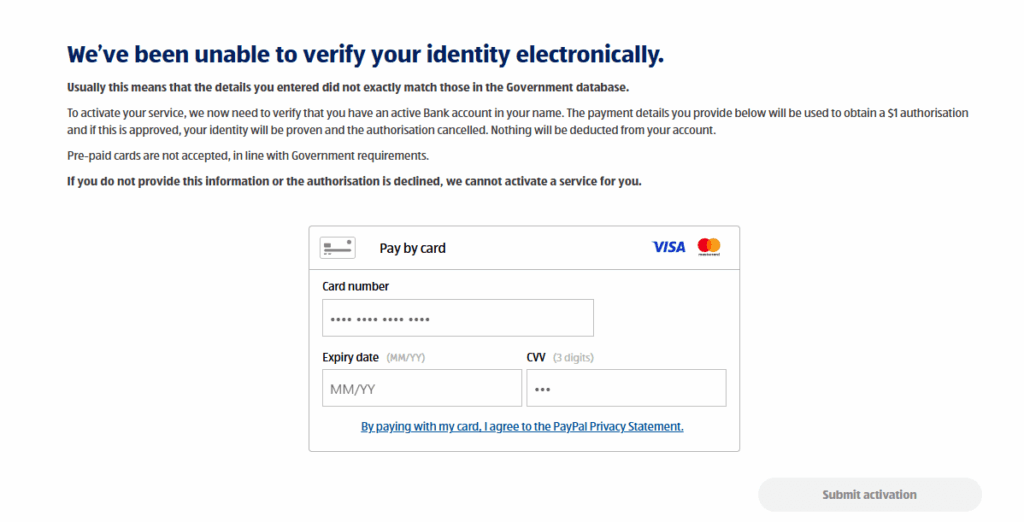
Task: Click the Expiry date label
Action: point(350,357)
